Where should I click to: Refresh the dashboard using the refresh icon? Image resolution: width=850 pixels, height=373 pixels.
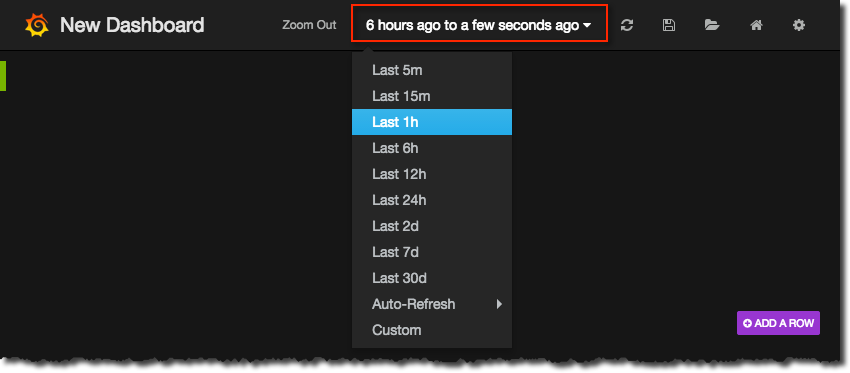pos(627,25)
